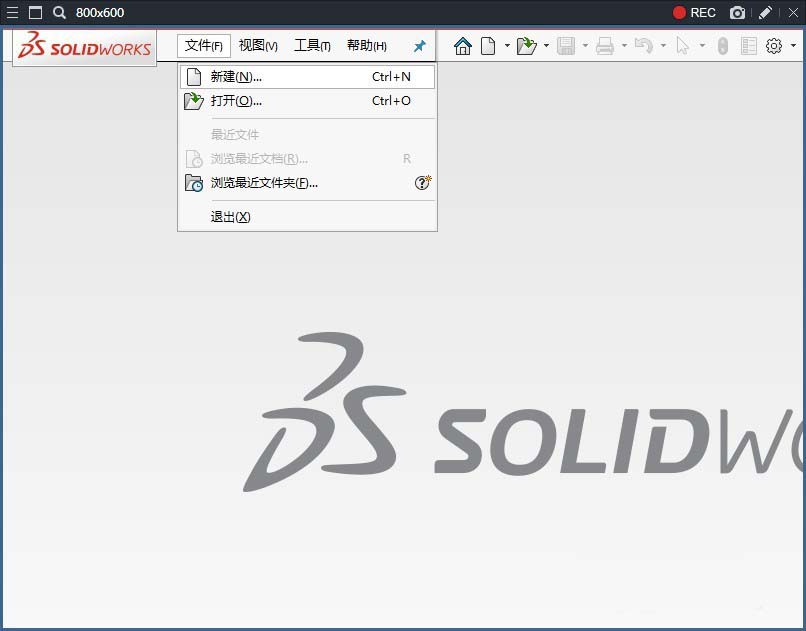The height and width of the screenshot is (631, 806).
Task: Click the window frame icon in the recorder bar
Action: point(35,12)
